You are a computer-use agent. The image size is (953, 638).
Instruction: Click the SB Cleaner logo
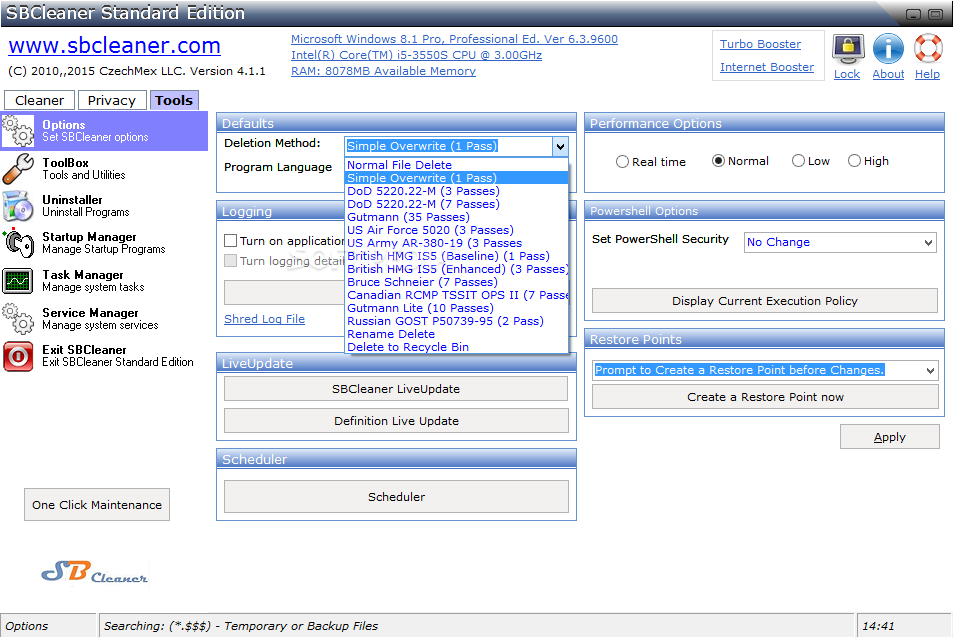click(95, 572)
